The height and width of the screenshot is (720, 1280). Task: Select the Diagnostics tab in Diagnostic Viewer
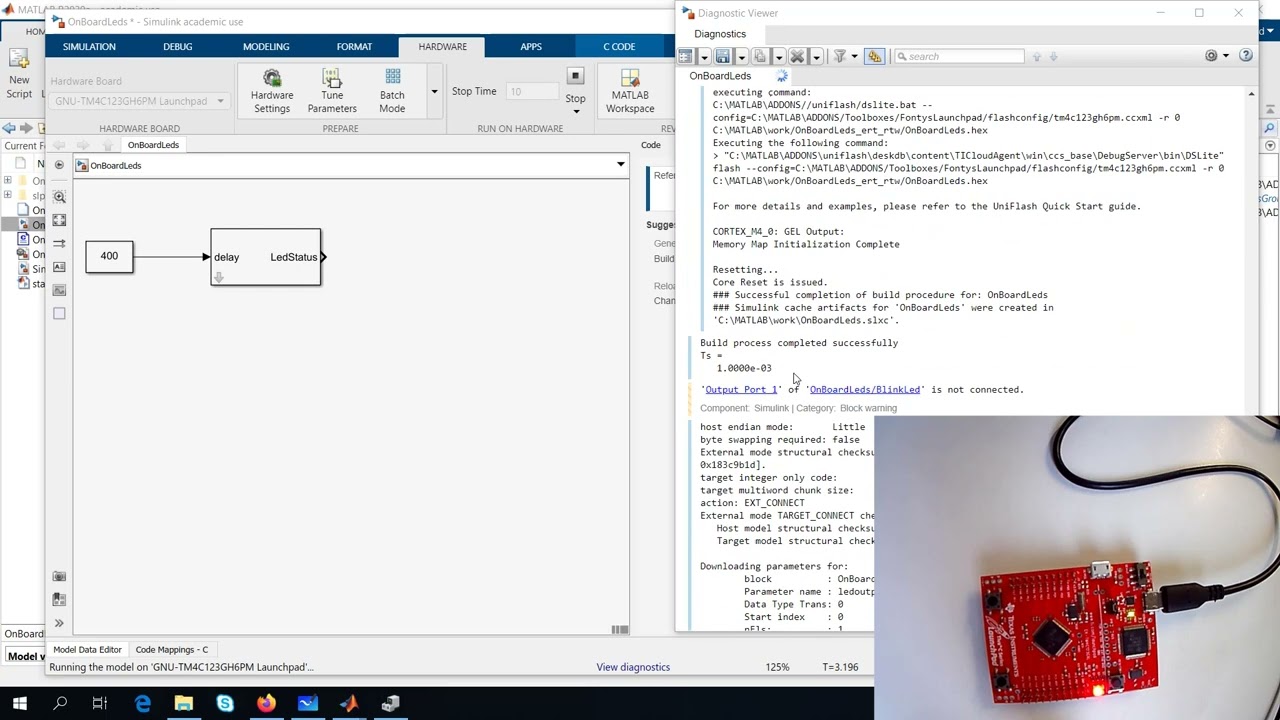pyautogui.click(x=720, y=34)
